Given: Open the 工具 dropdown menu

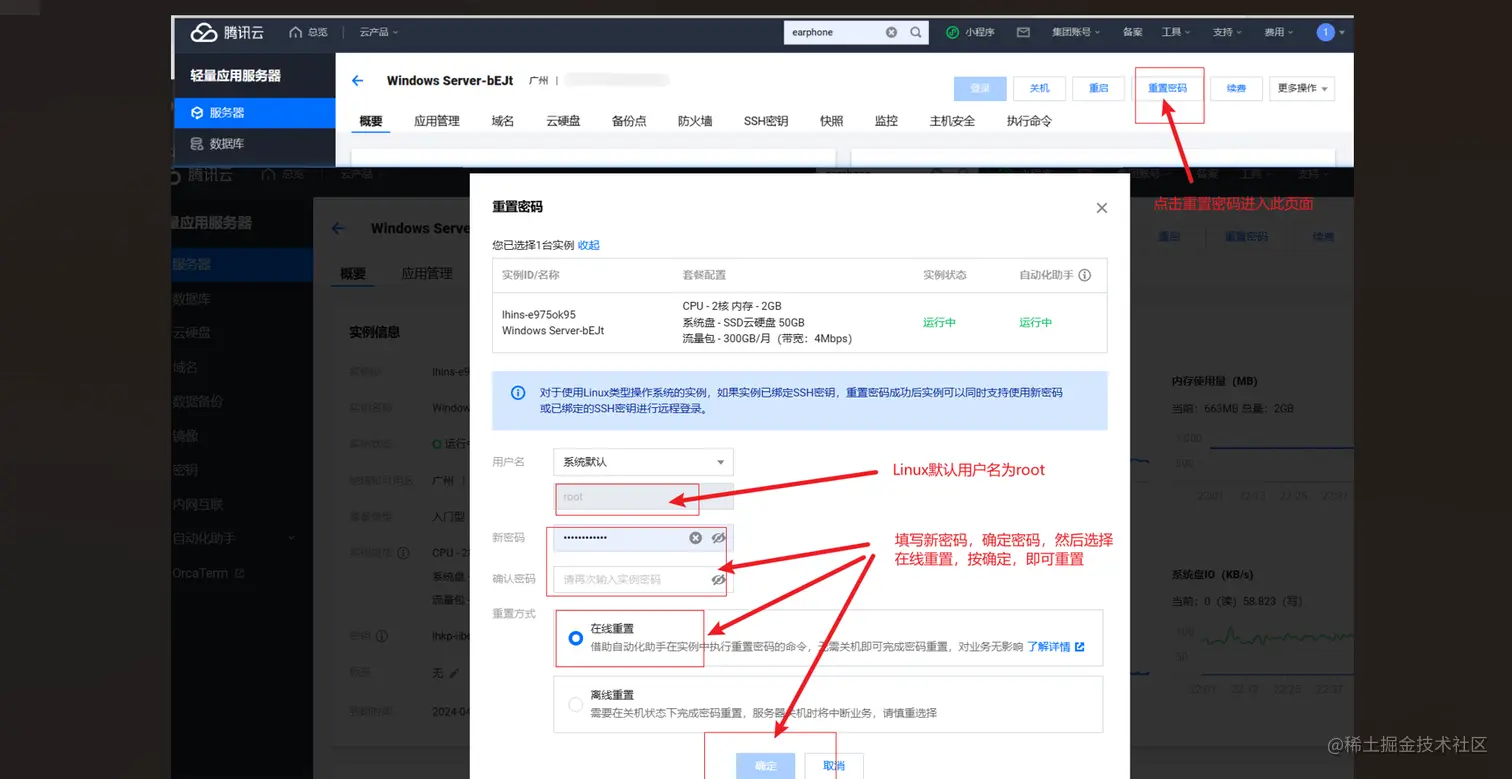Looking at the screenshot, I should [x=1176, y=32].
